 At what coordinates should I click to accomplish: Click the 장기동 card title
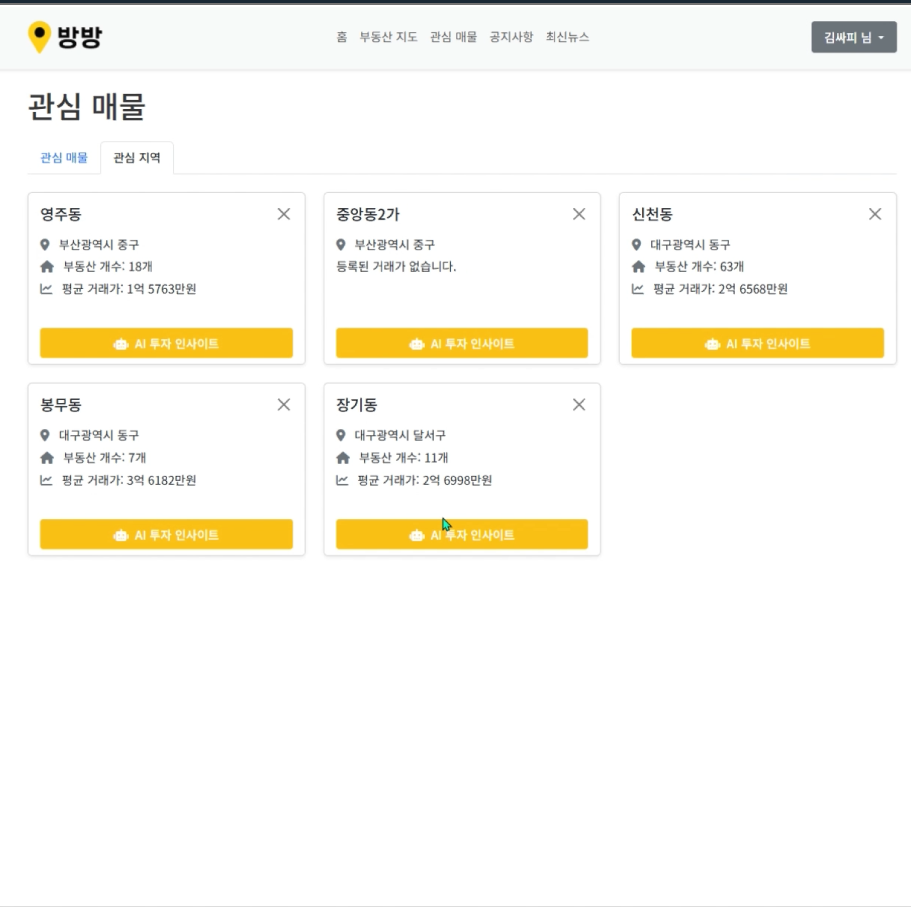coord(357,405)
